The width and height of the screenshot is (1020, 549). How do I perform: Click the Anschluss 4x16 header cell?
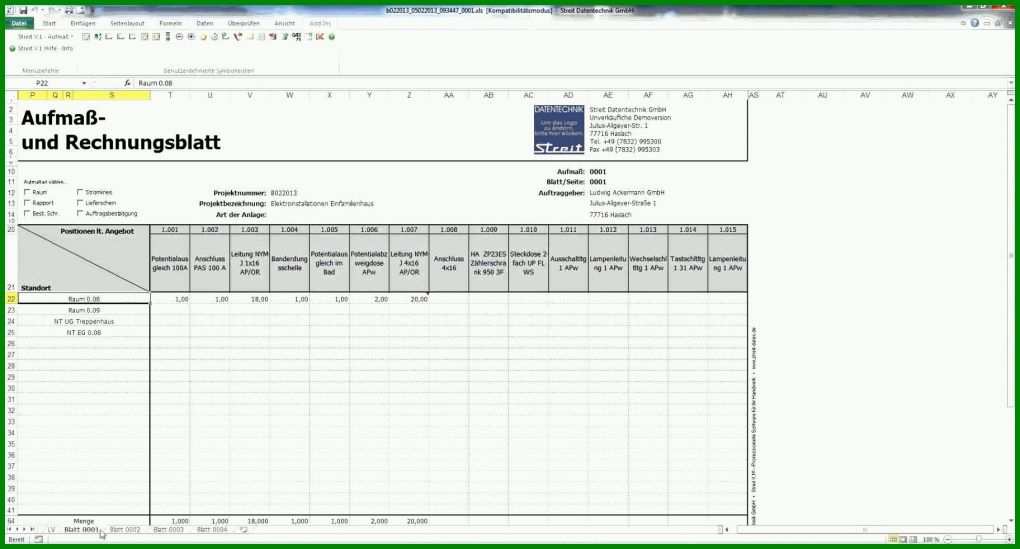point(449,263)
